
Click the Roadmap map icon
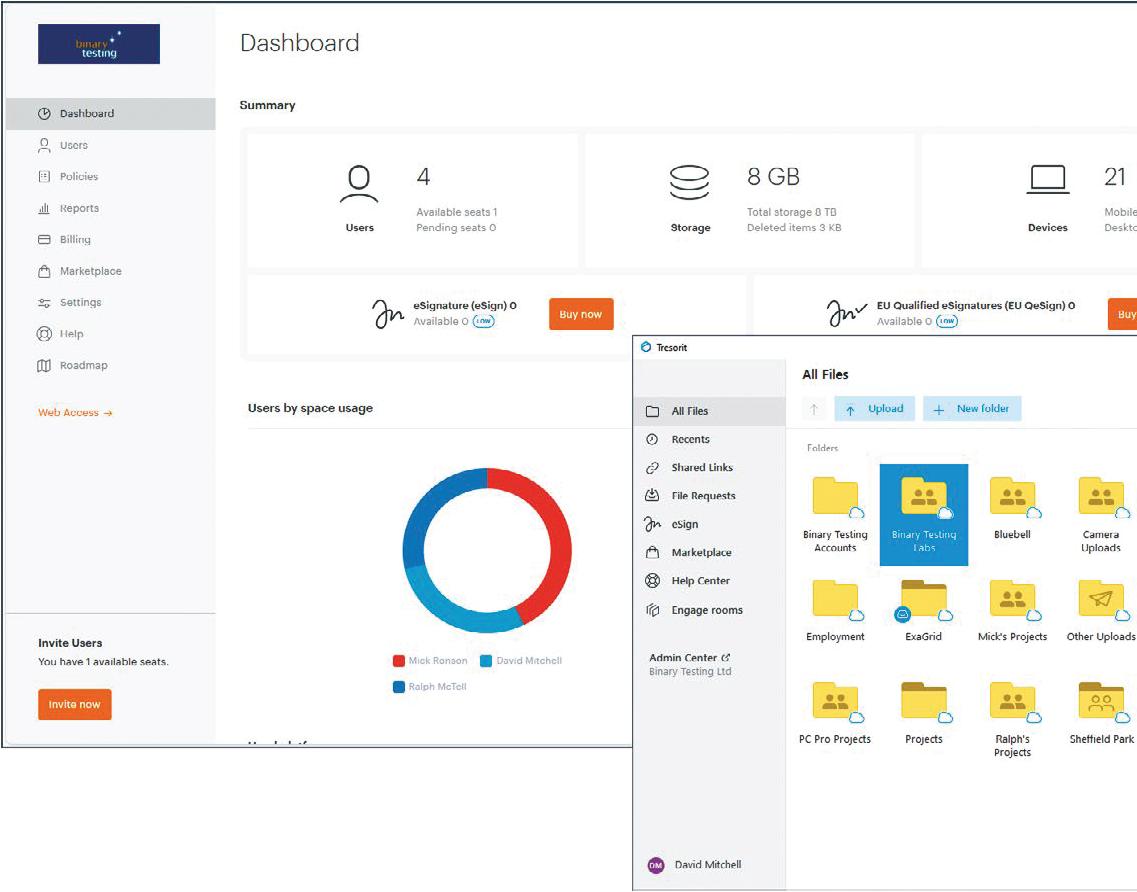click(x=44, y=366)
